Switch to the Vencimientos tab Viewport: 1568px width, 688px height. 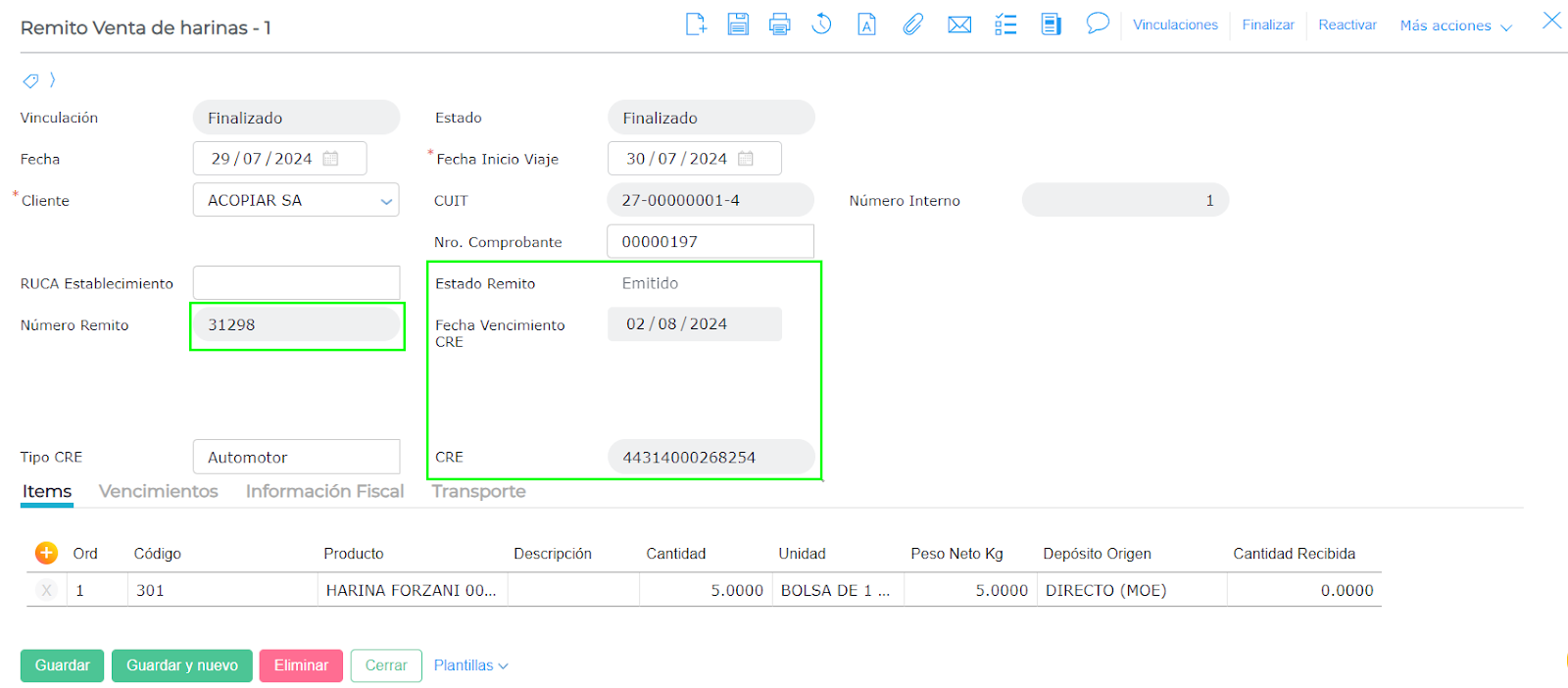[159, 491]
